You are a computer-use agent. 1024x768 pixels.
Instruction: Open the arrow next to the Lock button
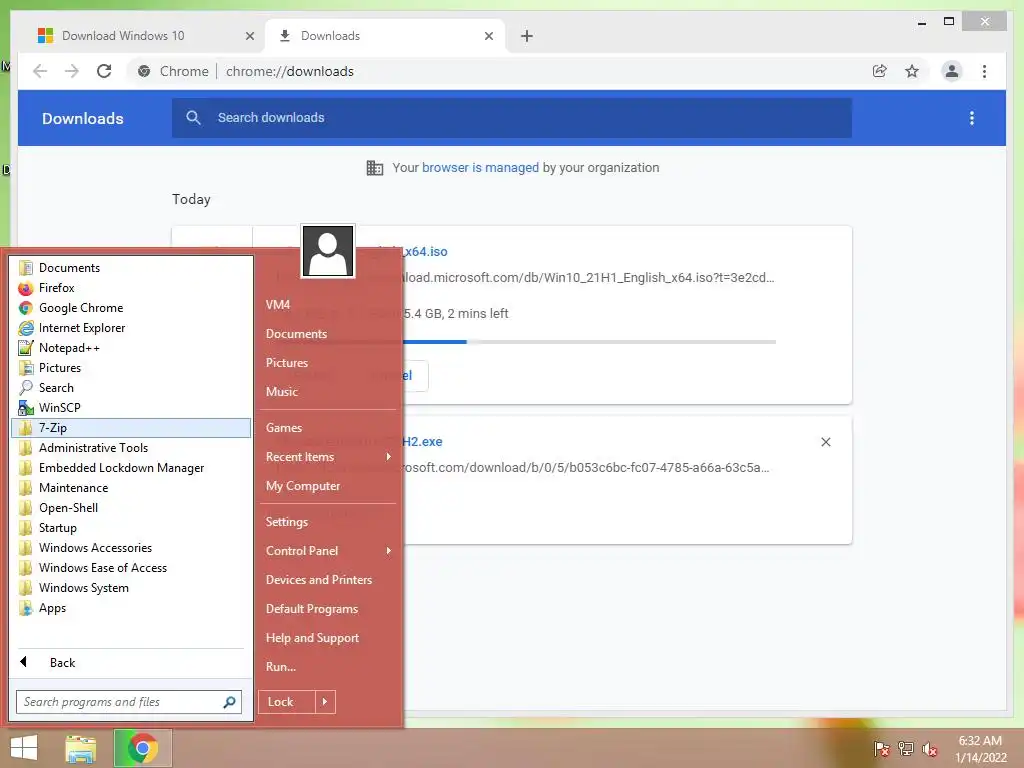point(325,702)
